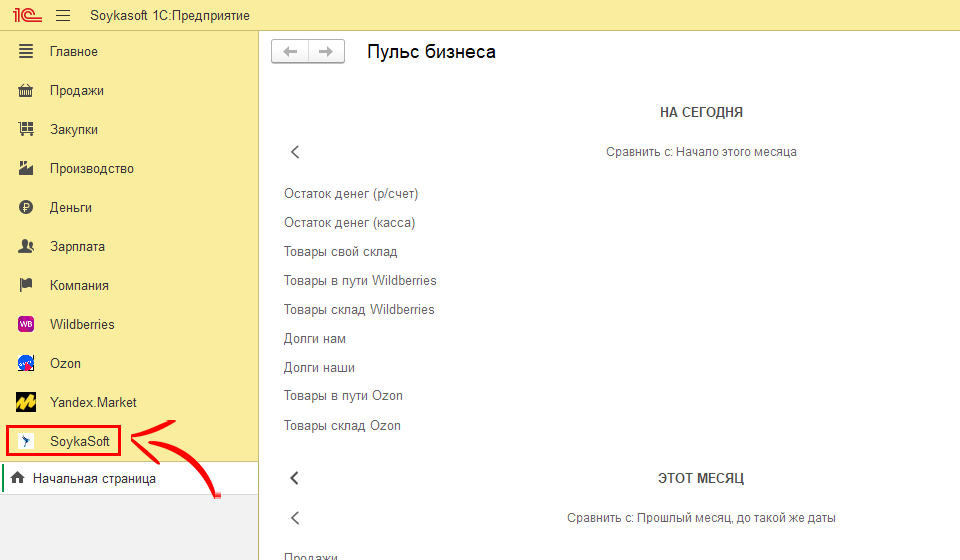Click the Продажи basket icon
The image size is (960, 560).
(x=27, y=90)
